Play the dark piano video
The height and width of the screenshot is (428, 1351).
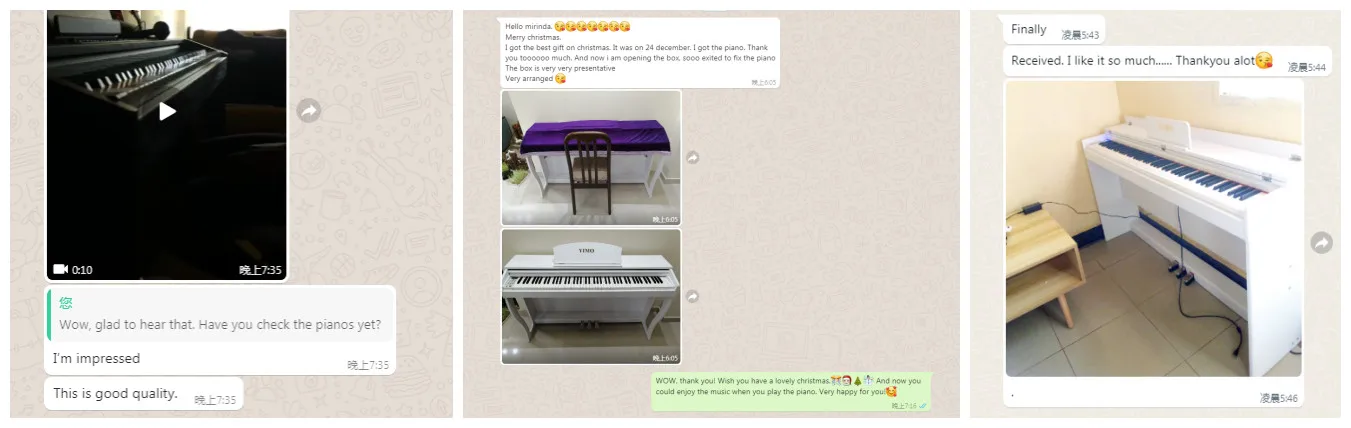point(167,111)
